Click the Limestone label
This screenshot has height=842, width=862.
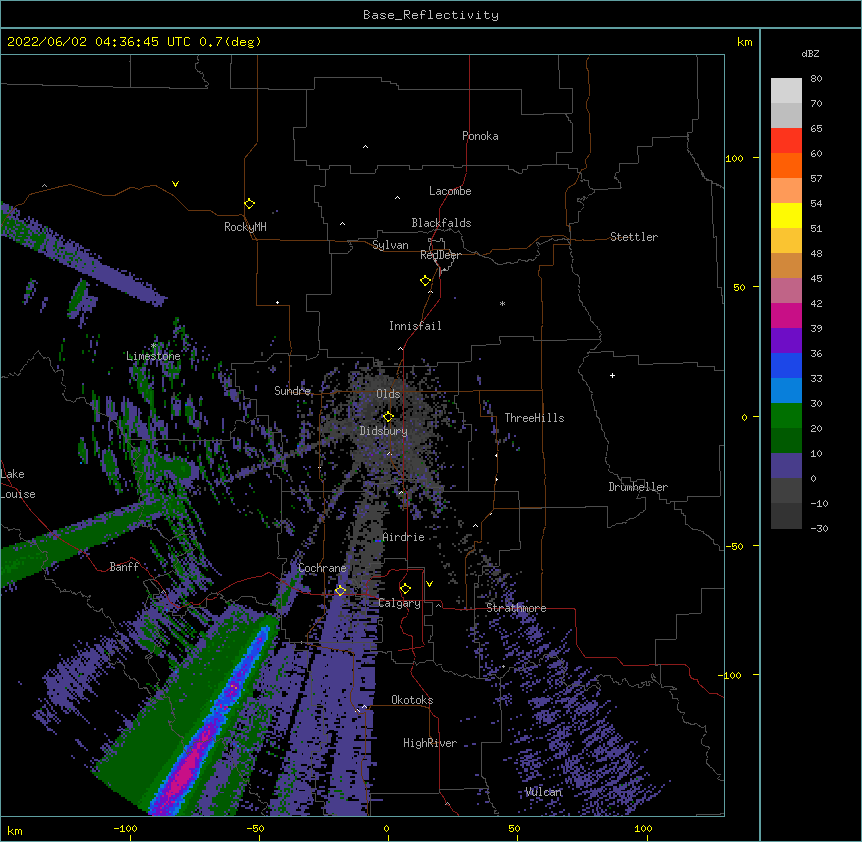(x=153, y=356)
